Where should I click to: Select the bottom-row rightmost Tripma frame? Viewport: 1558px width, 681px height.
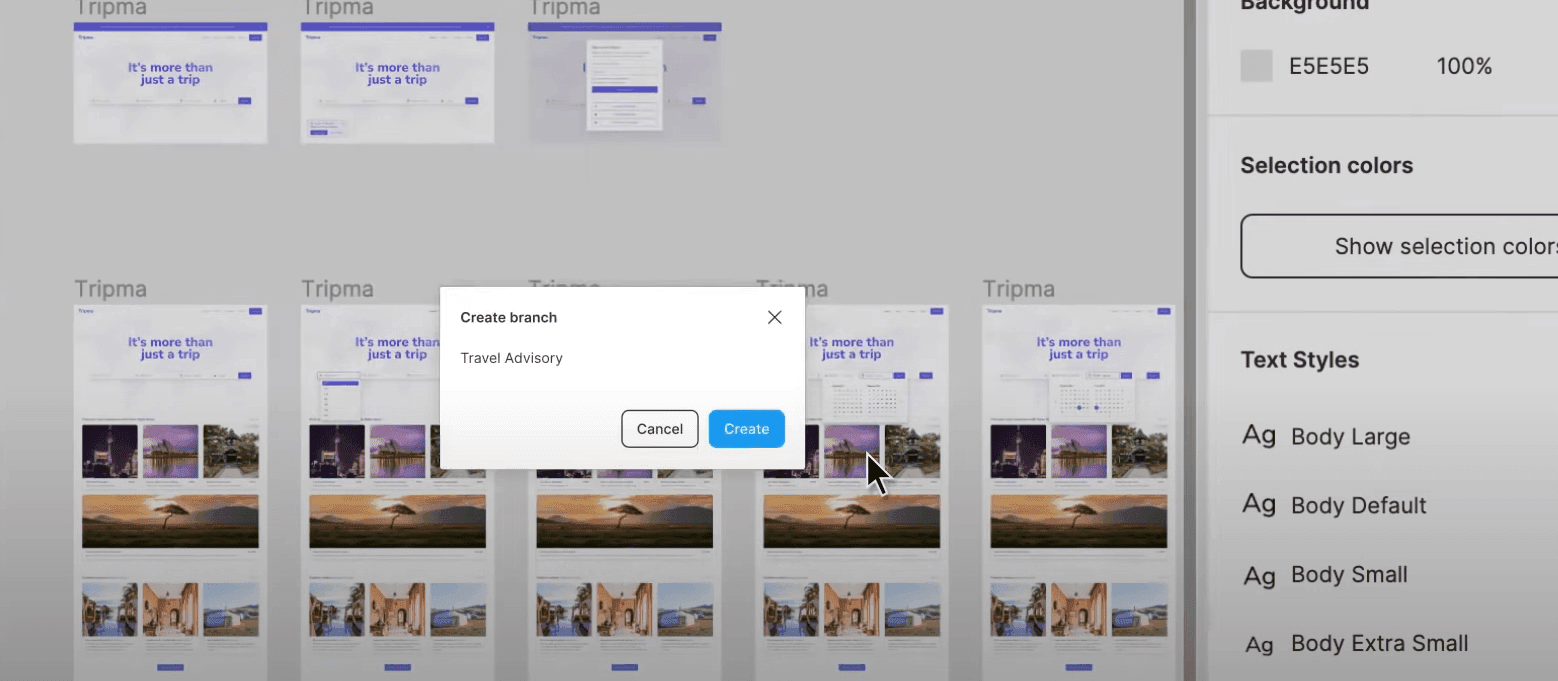click(1078, 490)
